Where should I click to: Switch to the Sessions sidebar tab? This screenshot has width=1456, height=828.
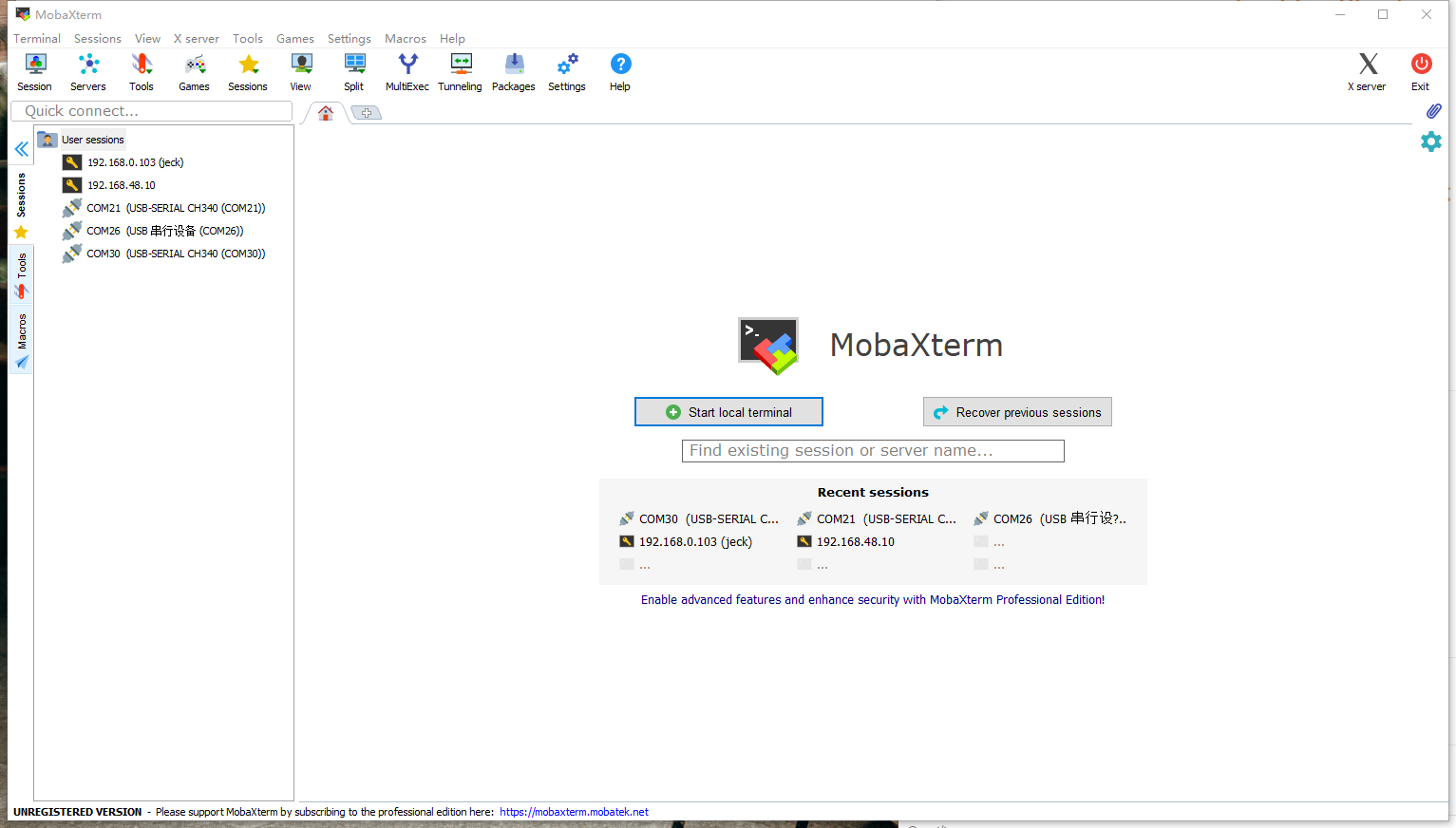[21, 205]
